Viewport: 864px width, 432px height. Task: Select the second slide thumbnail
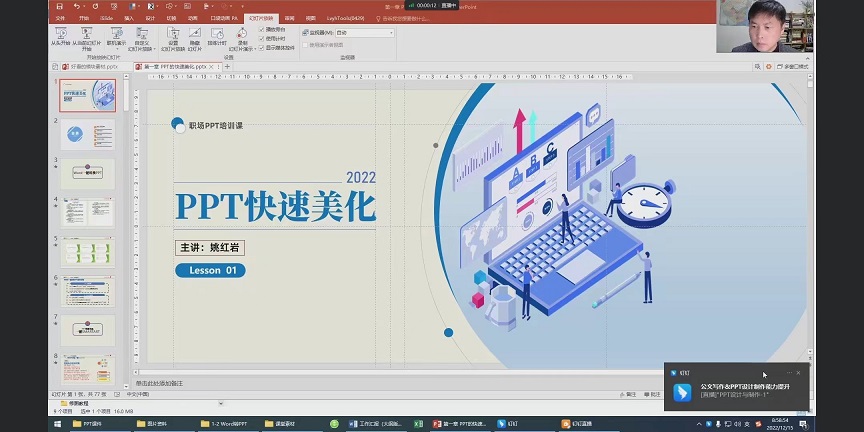(88, 133)
